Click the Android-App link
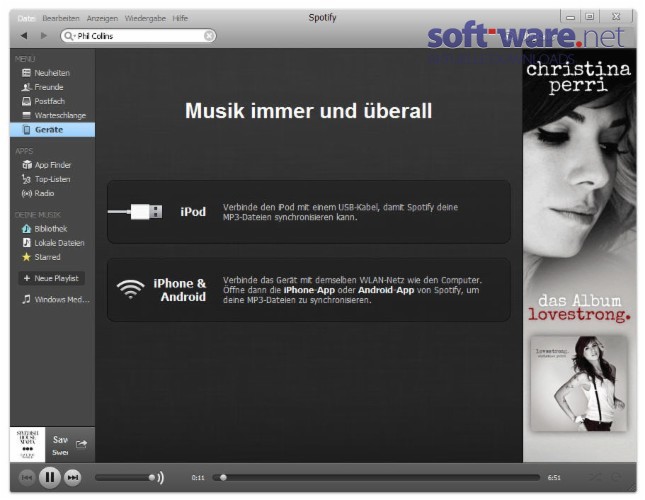Screen dimensions: 645x500 (386, 290)
